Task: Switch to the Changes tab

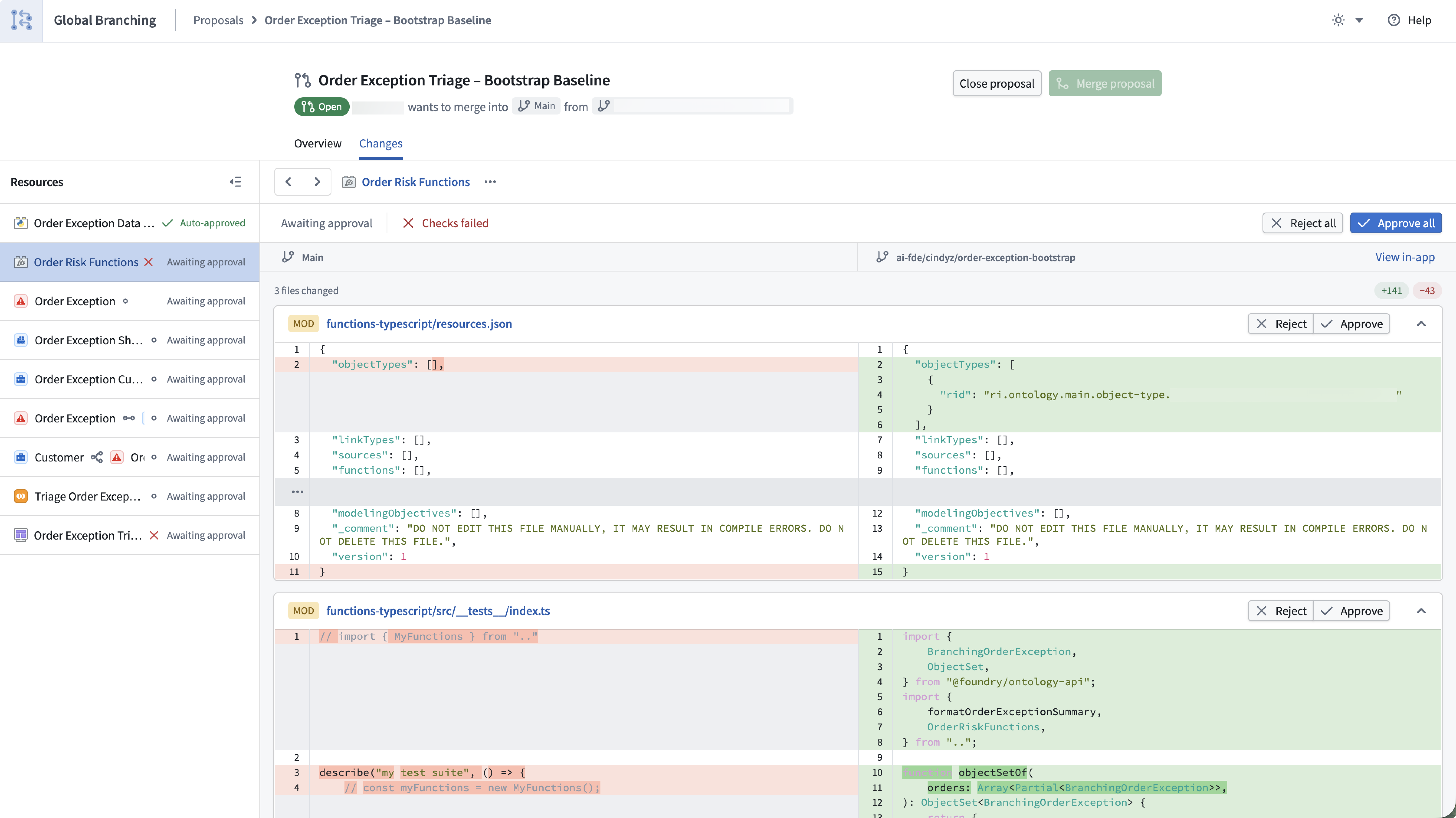Action: (x=380, y=144)
